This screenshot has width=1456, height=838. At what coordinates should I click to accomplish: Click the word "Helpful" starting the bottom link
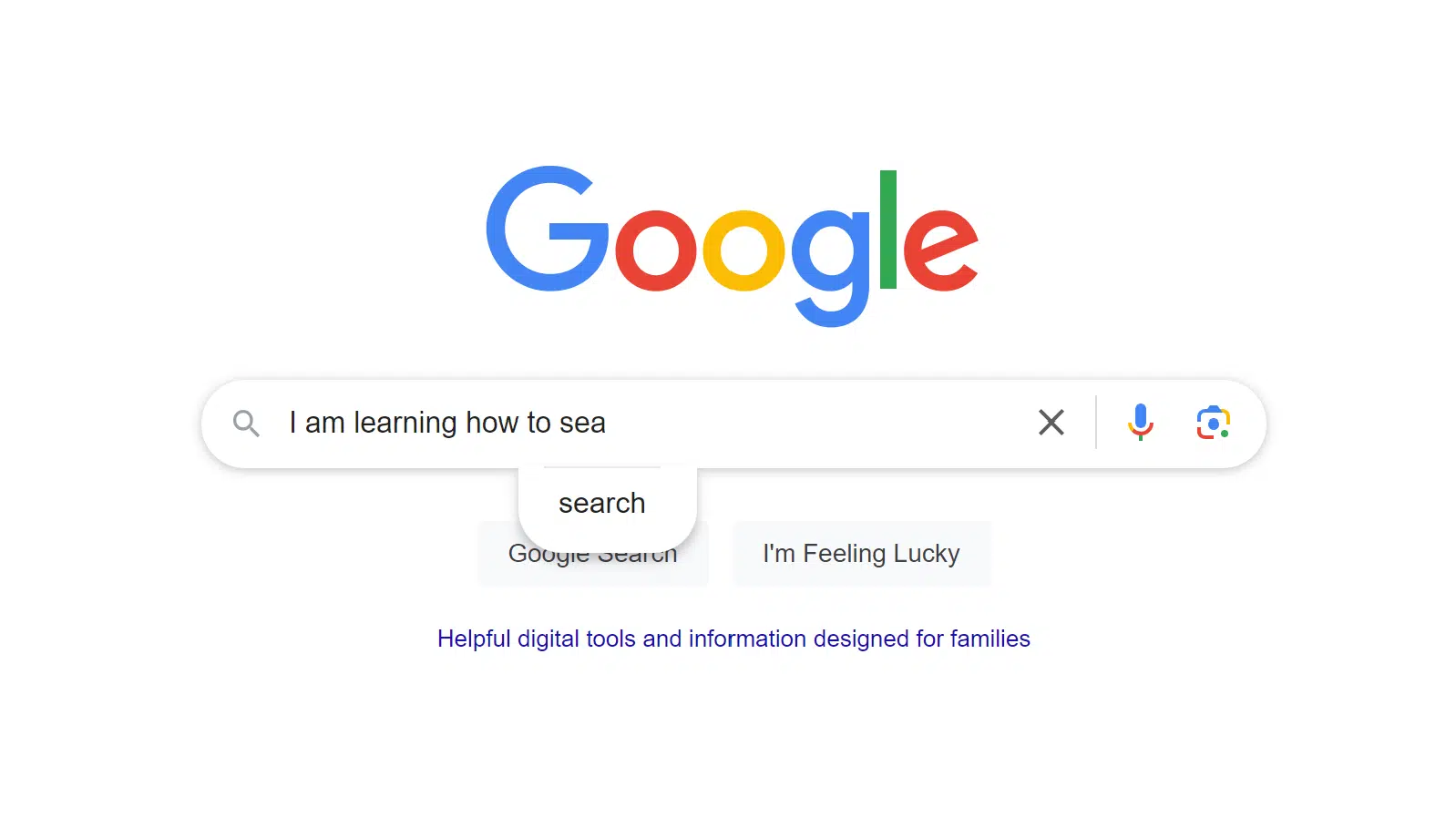474,639
